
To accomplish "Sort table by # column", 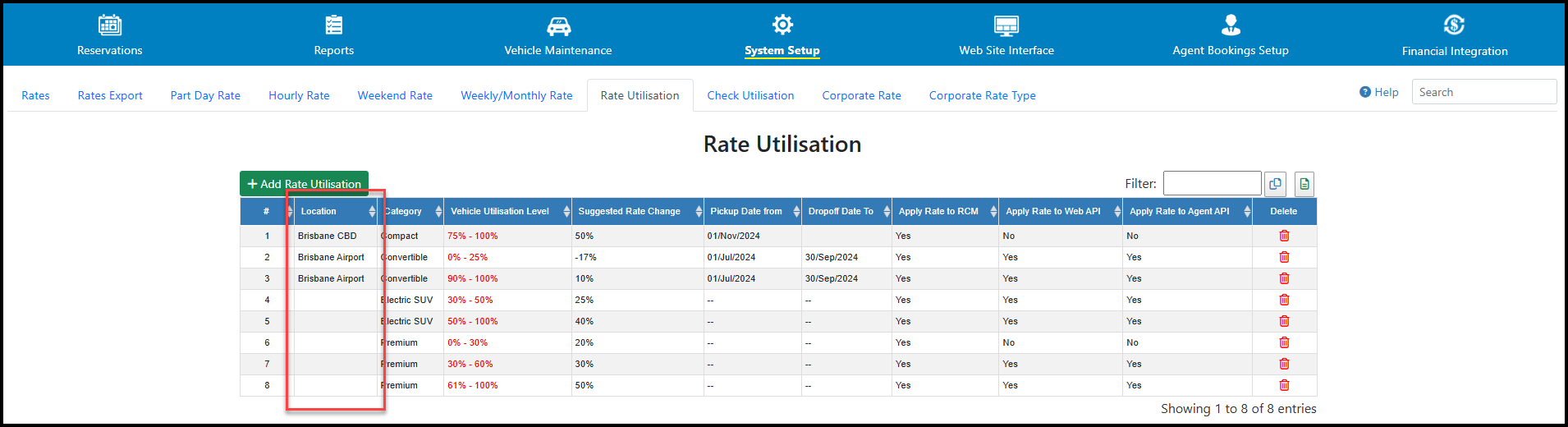I will click(267, 211).
